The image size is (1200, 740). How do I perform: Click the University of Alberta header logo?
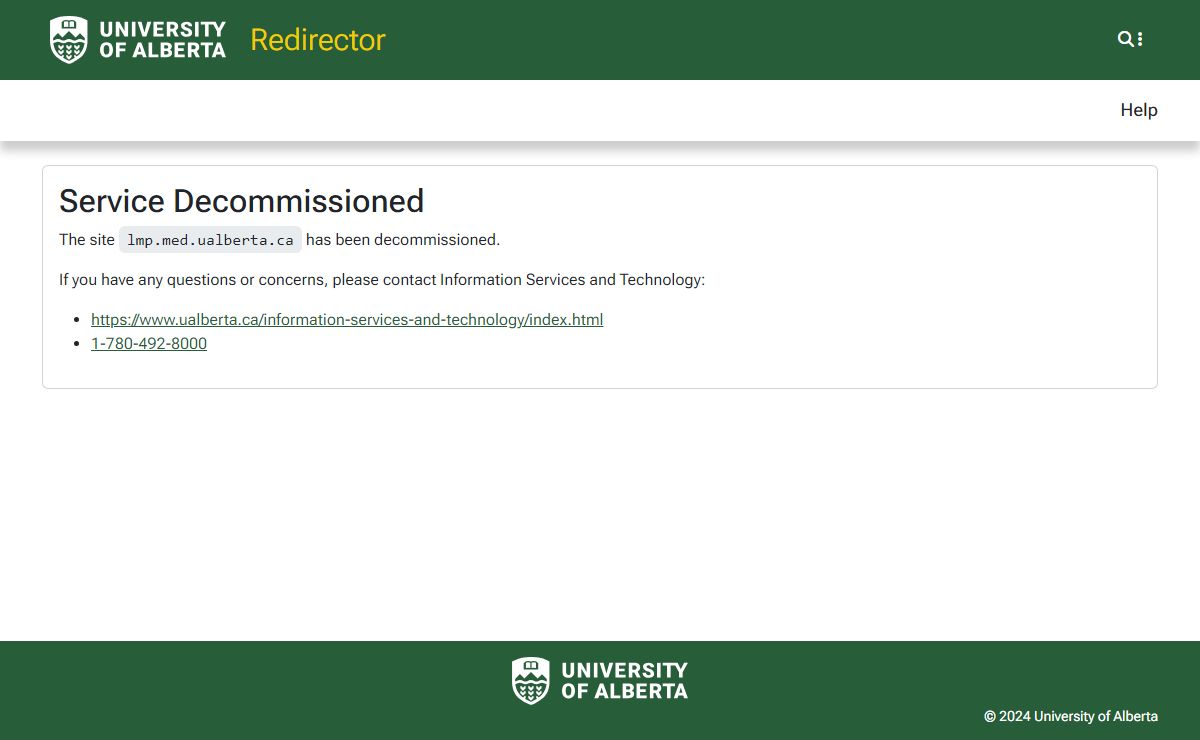click(x=138, y=40)
